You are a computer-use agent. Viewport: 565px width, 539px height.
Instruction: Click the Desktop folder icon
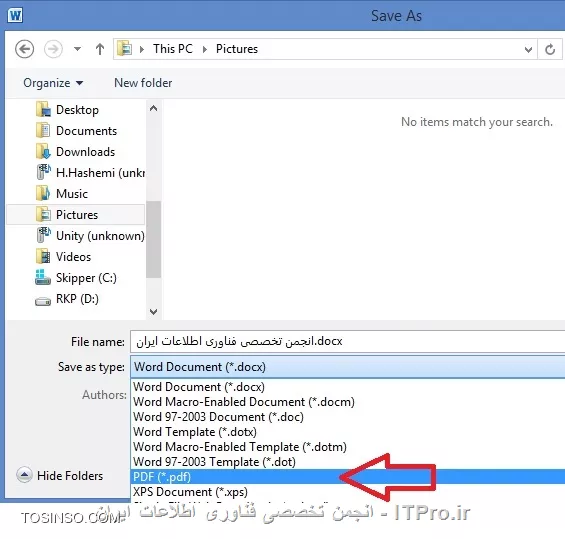pyautogui.click(x=43, y=110)
